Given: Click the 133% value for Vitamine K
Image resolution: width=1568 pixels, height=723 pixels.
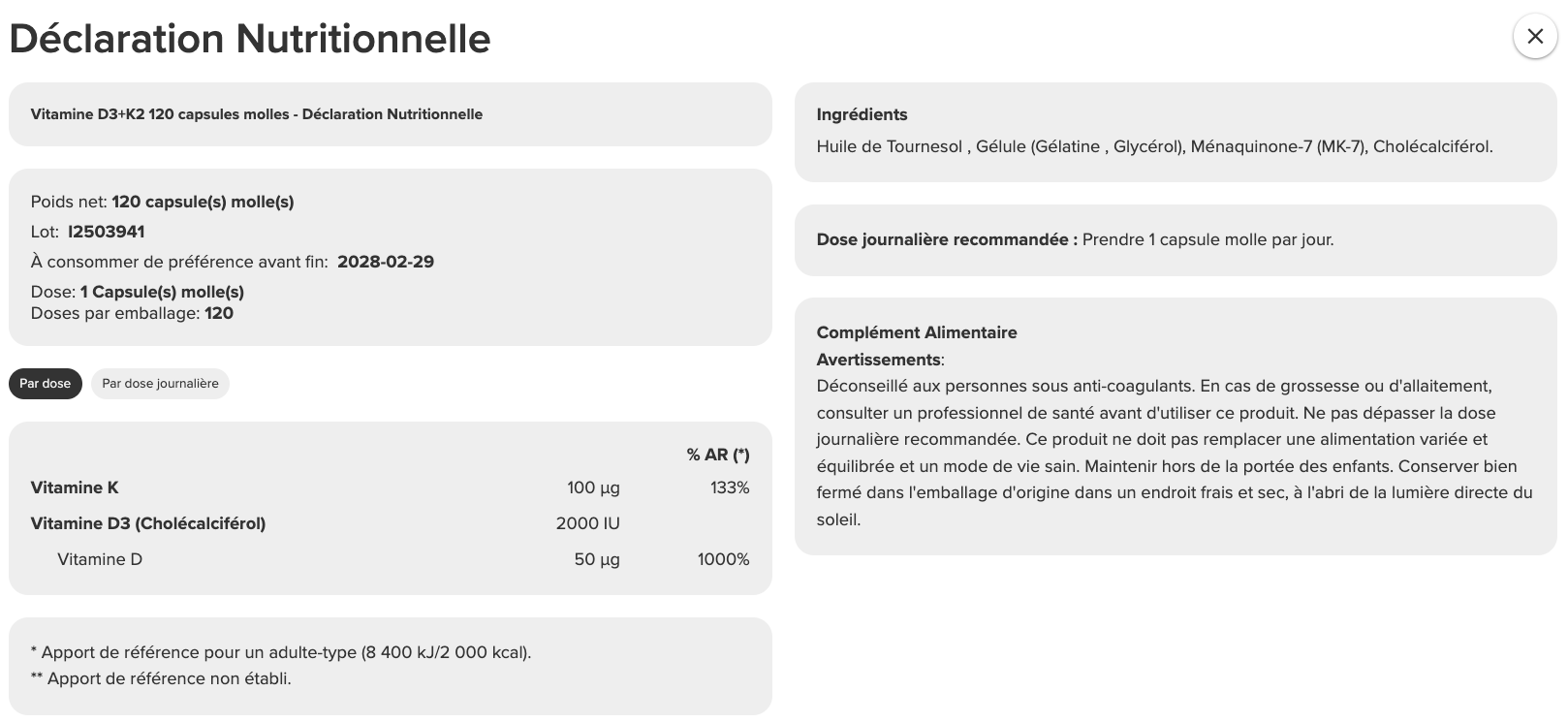Looking at the screenshot, I should [730, 487].
